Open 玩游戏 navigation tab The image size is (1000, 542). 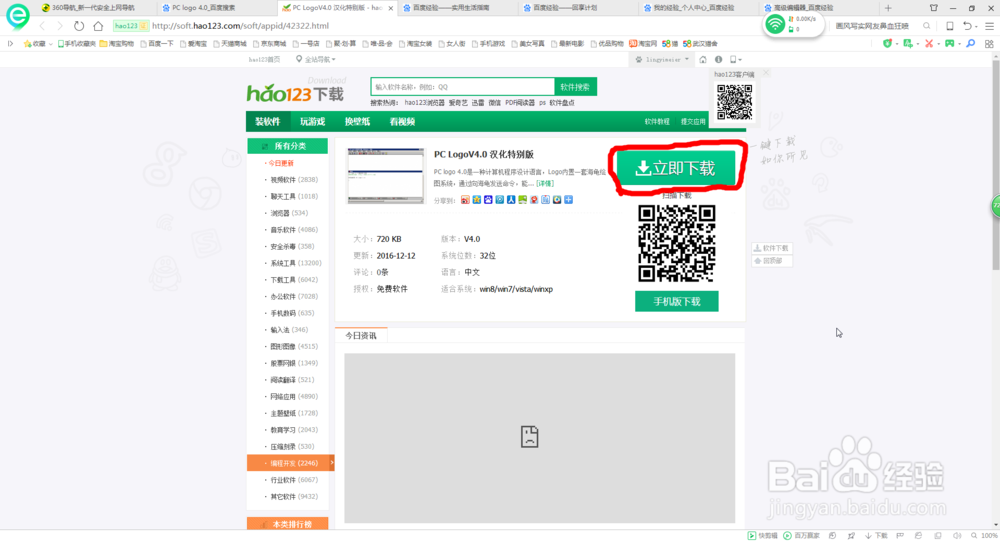312,122
